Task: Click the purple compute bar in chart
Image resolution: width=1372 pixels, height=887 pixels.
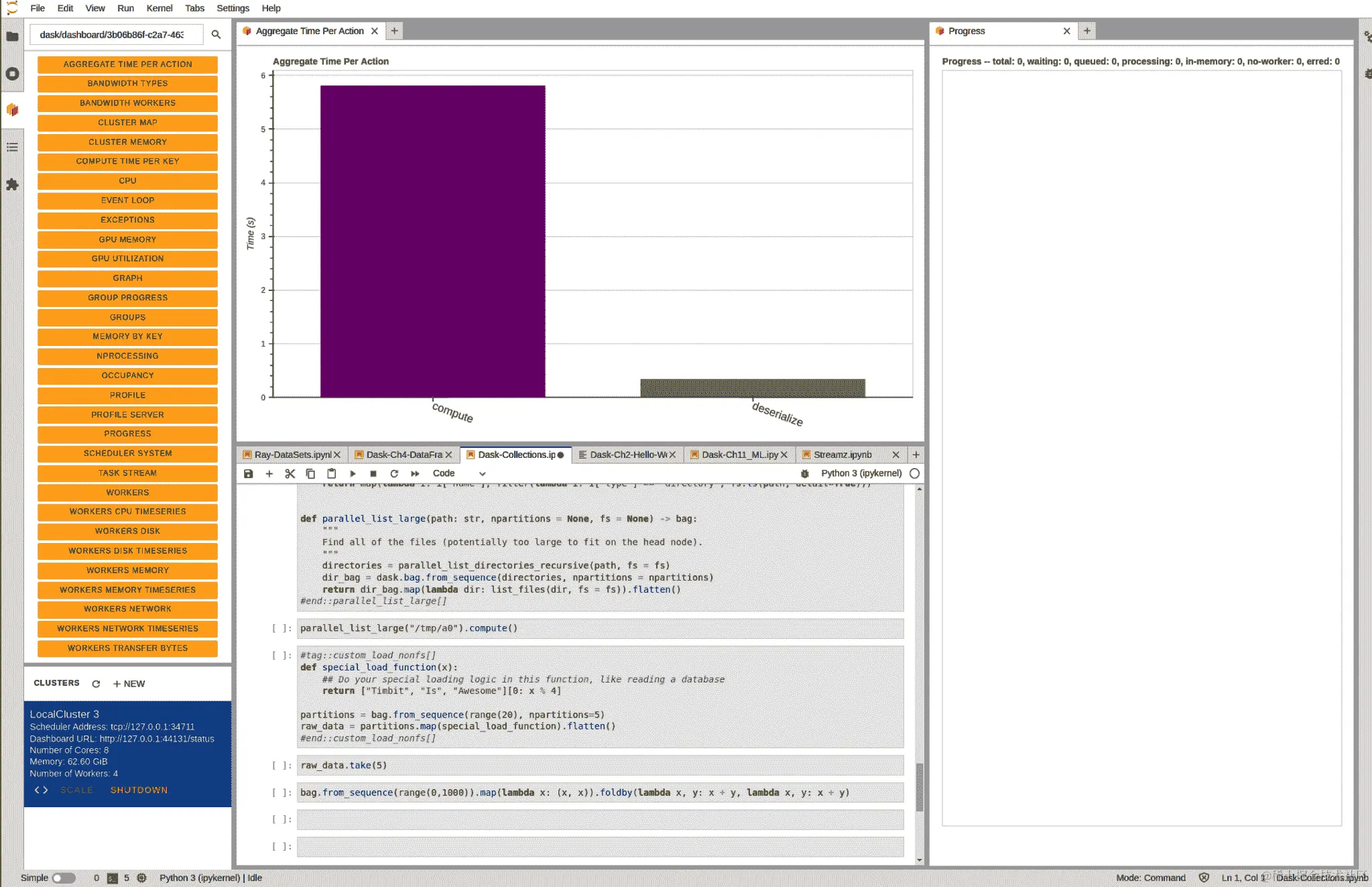Action: click(x=432, y=241)
